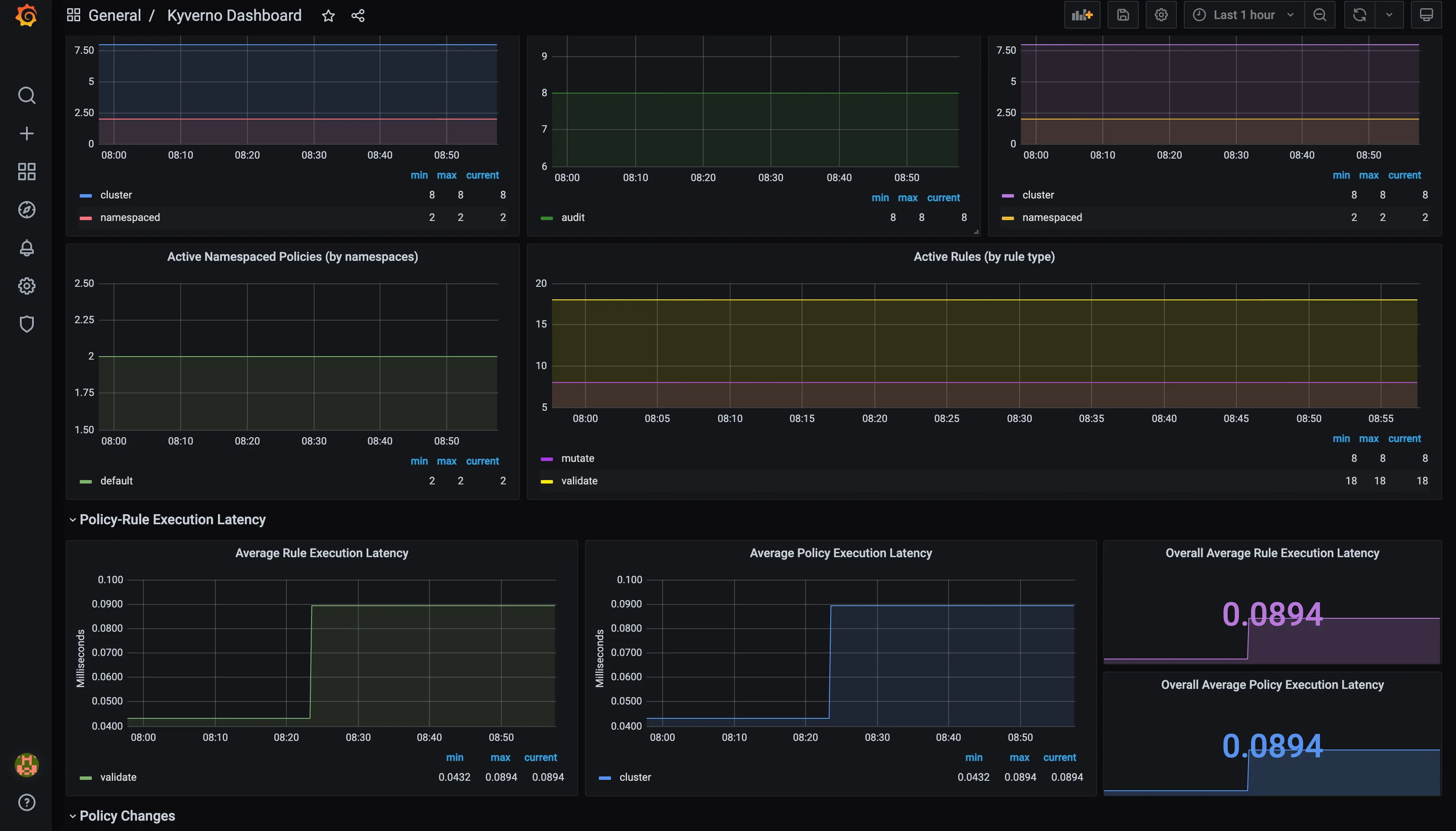Image resolution: width=1456 pixels, height=831 pixels.
Task: Open the General folder in breadcrumb
Action: (115, 16)
